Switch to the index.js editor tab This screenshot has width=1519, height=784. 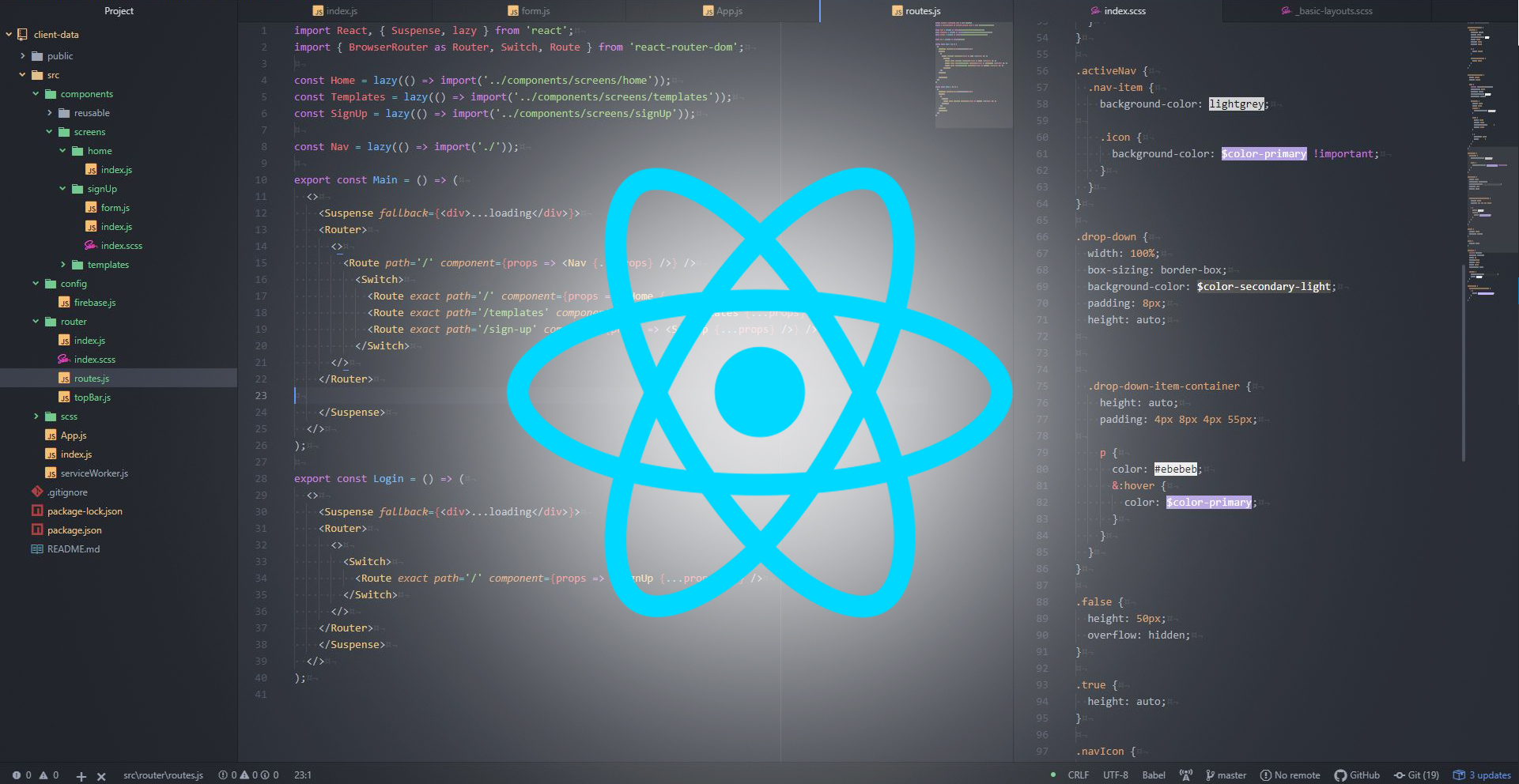[x=334, y=11]
